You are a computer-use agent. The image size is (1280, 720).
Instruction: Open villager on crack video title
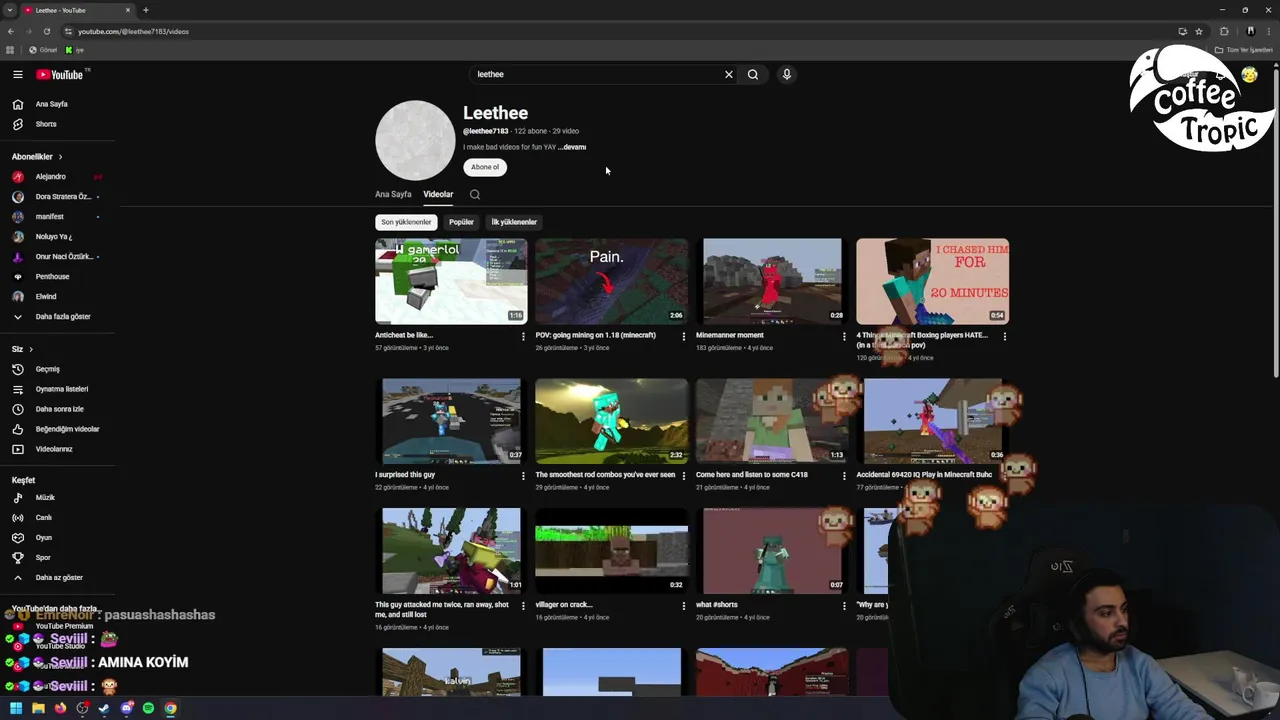[564, 605]
